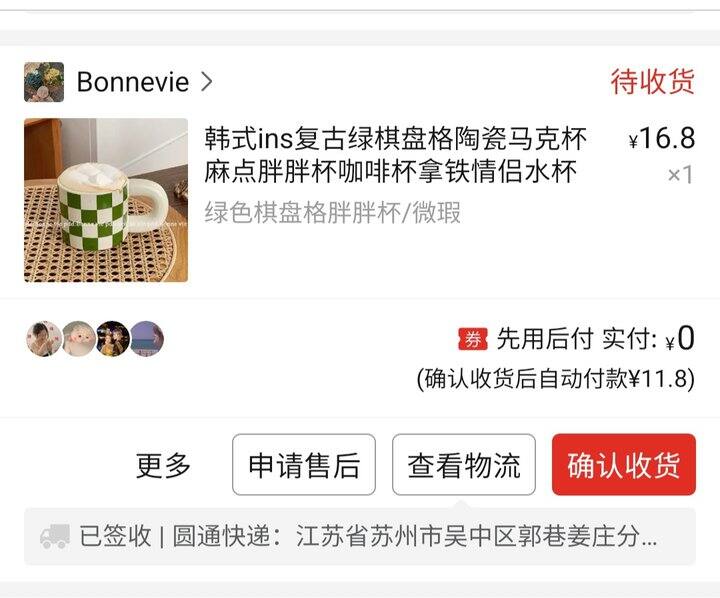This screenshot has height=598, width=720.
Task: Click the 申请售后 after-sales button
Action: tap(304, 464)
